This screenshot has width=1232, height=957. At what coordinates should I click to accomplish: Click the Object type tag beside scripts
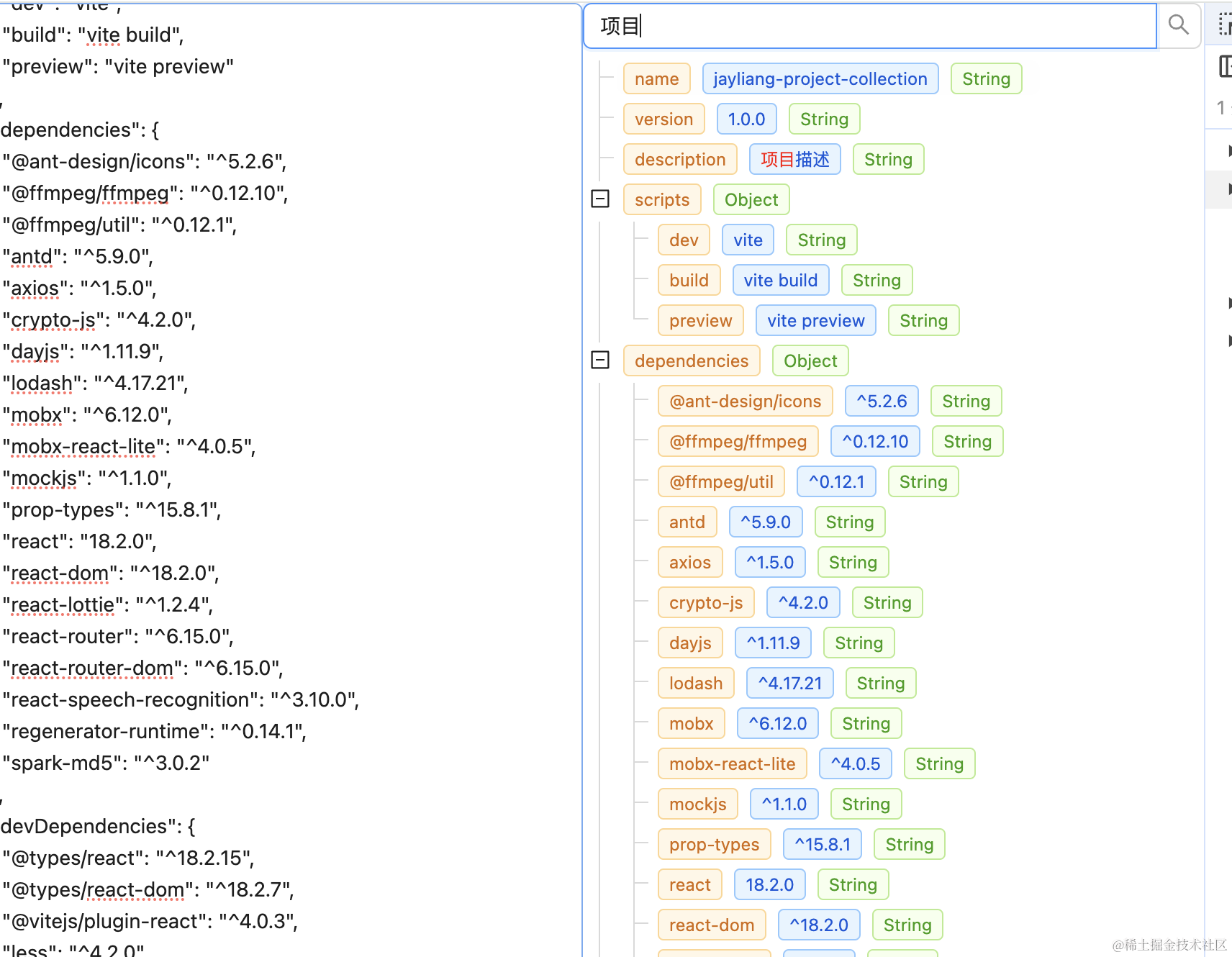pyautogui.click(x=751, y=200)
